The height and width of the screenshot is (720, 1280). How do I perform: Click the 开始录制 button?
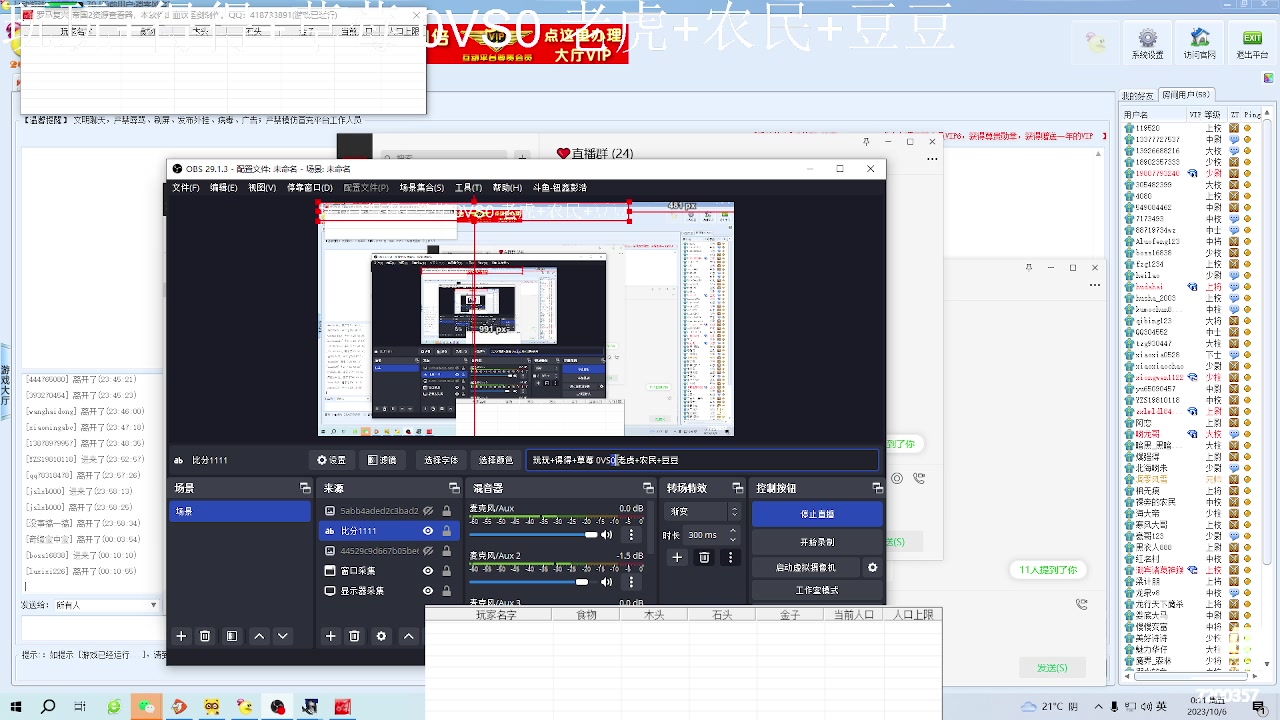pos(817,541)
